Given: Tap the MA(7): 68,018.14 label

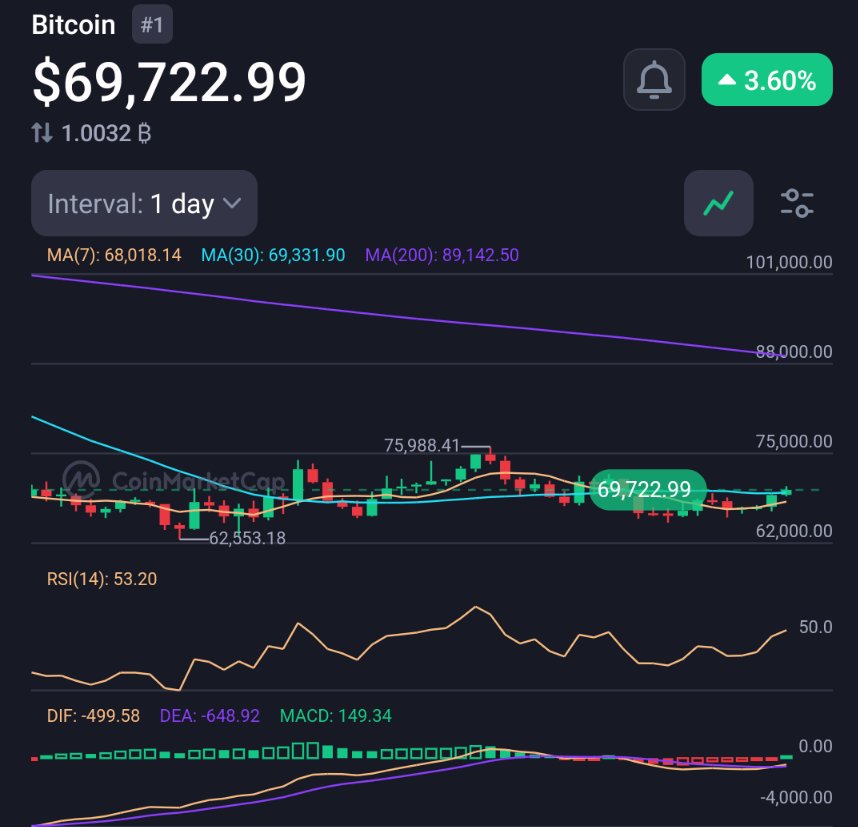Looking at the screenshot, I should tap(114, 255).
